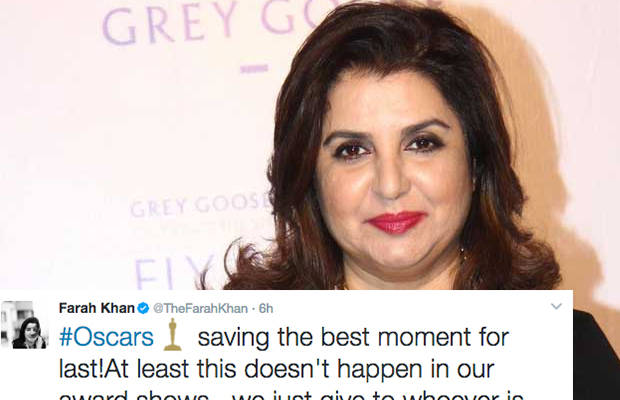Click the purple dash under the logo
The width and height of the screenshot is (620, 400).
click(x=254, y=69)
